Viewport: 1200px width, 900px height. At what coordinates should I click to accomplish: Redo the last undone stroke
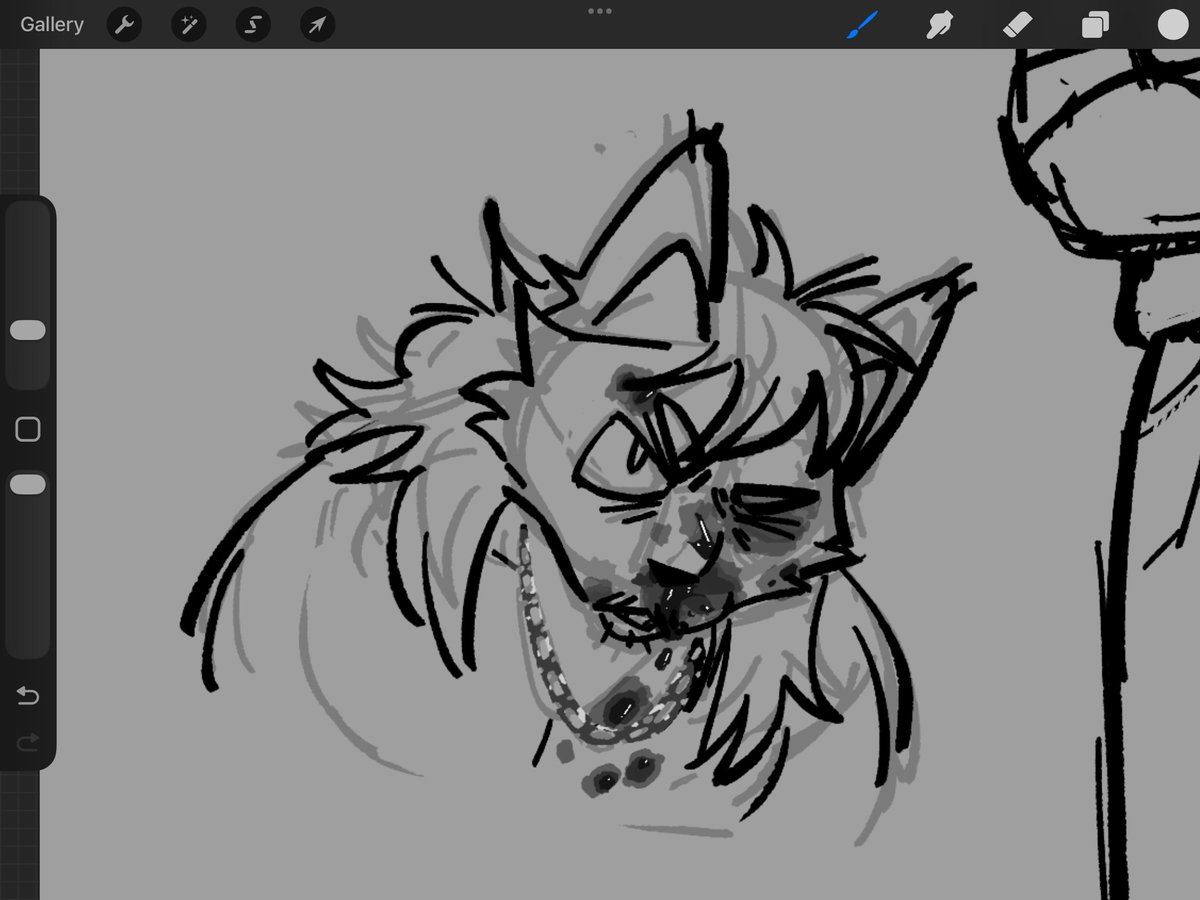pos(28,741)
